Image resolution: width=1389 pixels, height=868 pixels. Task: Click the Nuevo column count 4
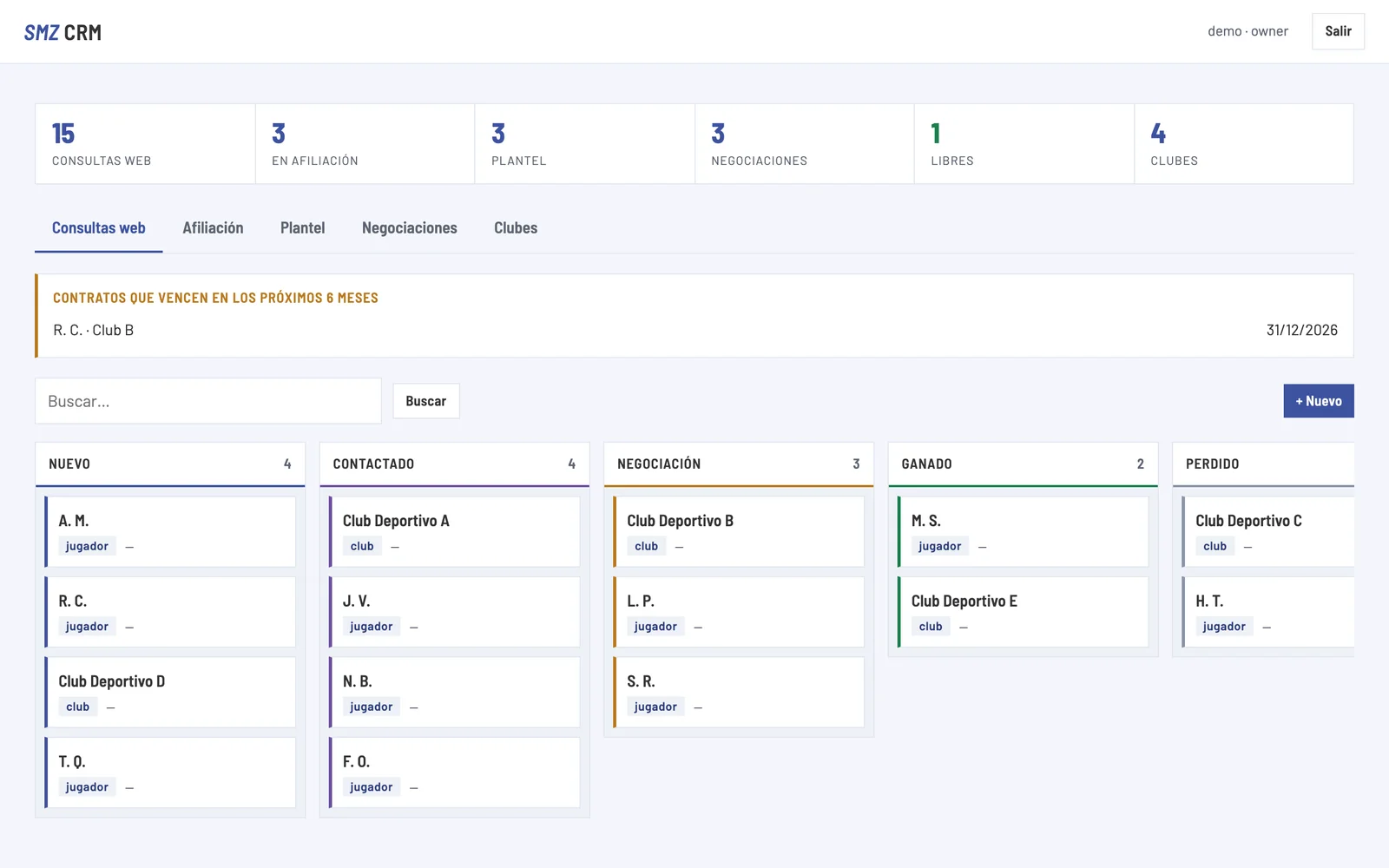287,464
